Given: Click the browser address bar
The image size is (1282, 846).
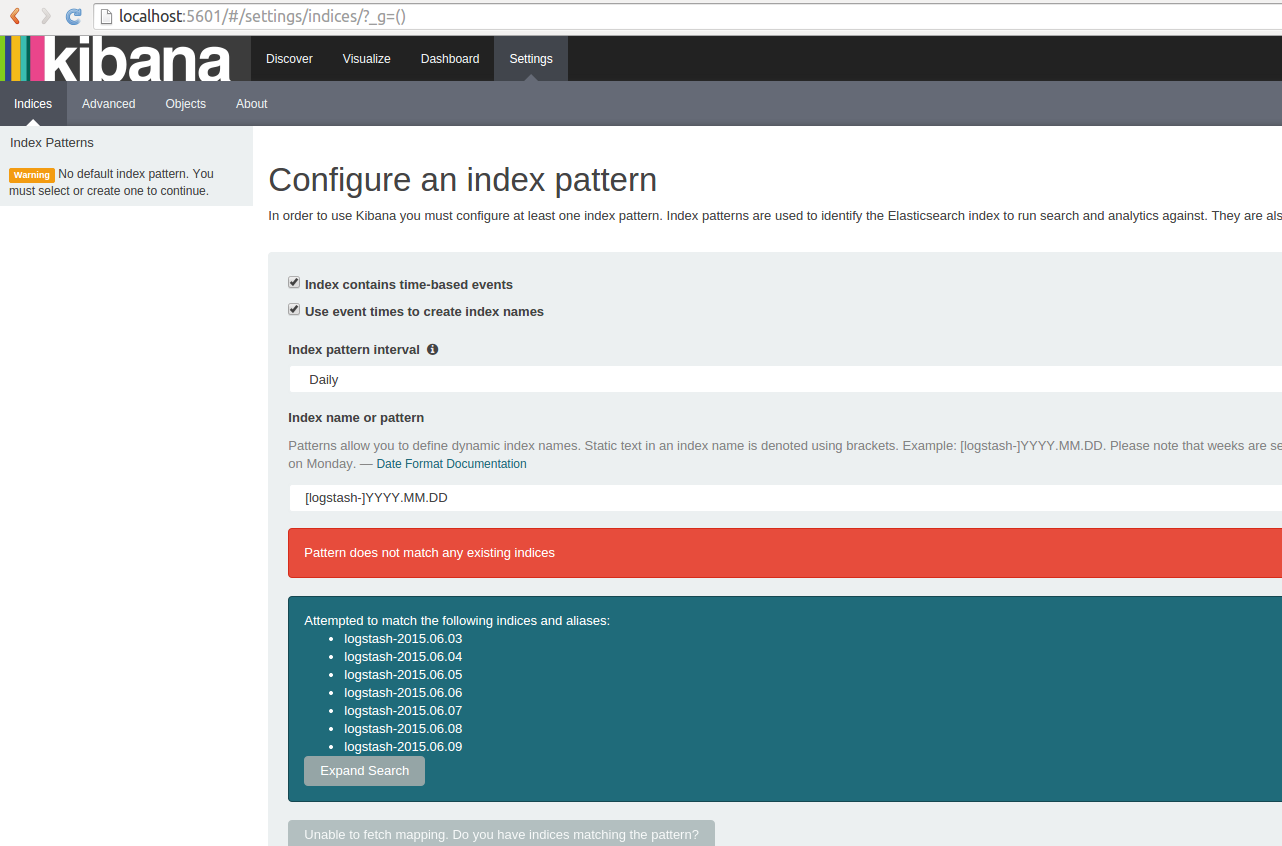Looking at the screenshot, I should click(687, 16).
